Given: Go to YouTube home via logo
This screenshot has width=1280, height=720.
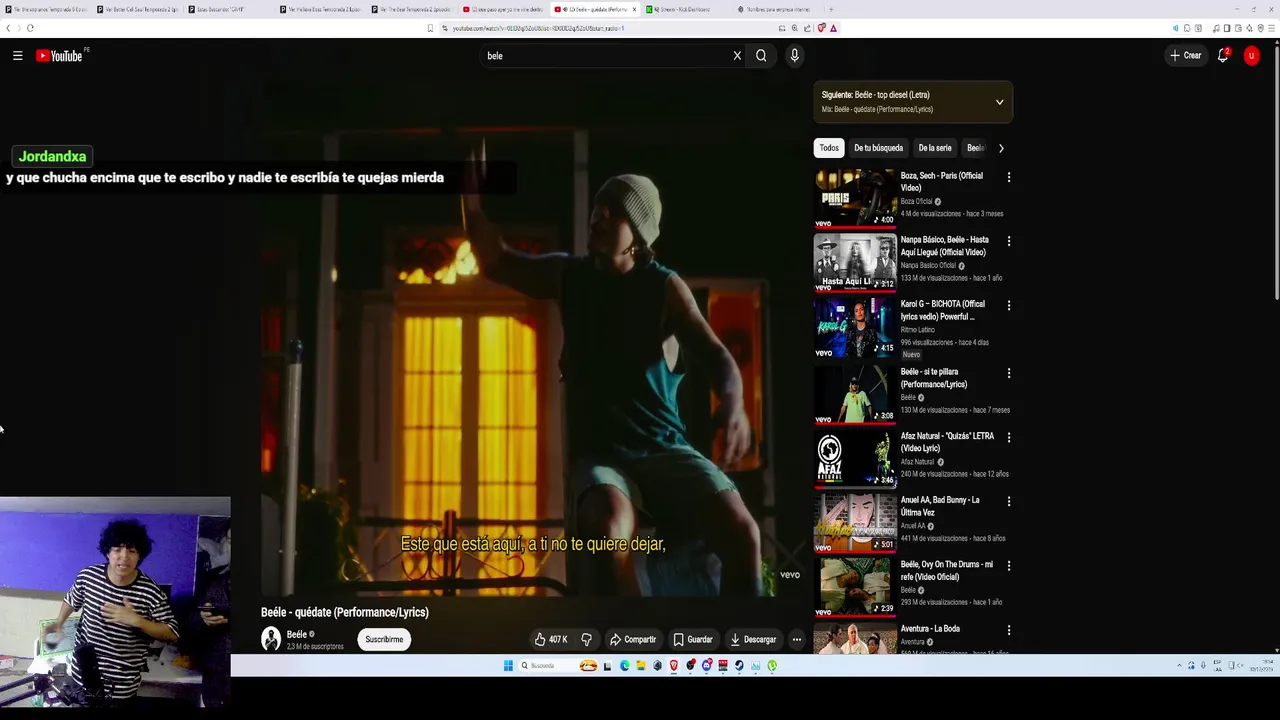Looking at the screenshot, I should [x=61, y=56].
